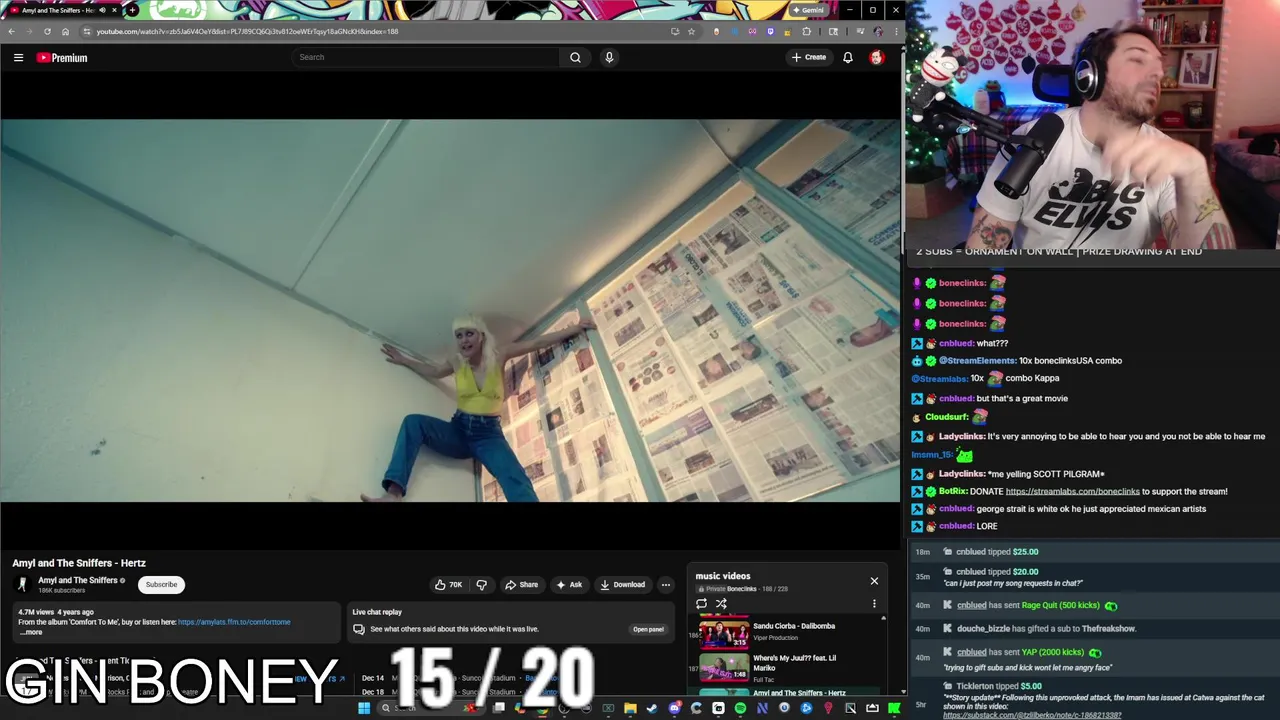This screenshot has height=720, width=1280.
Task: Open the playlist options three-dot menu
Action: tap(874, 604)
